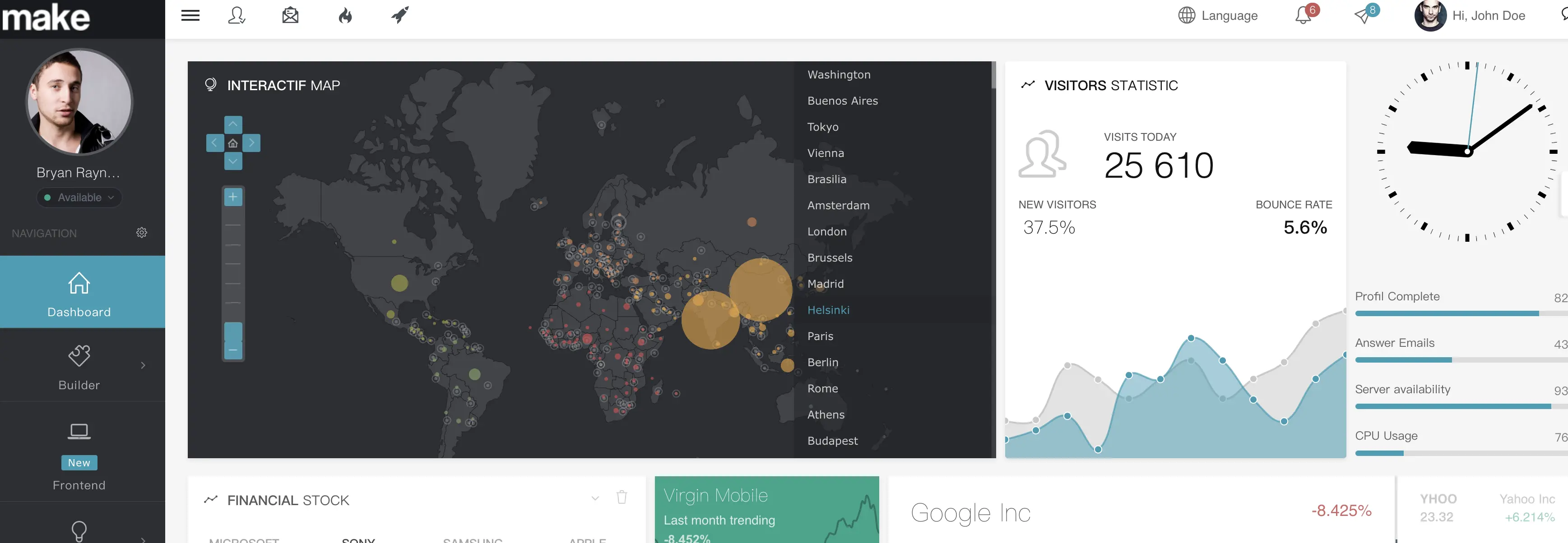
Task: Pan the map left
Action: [215, 143]
